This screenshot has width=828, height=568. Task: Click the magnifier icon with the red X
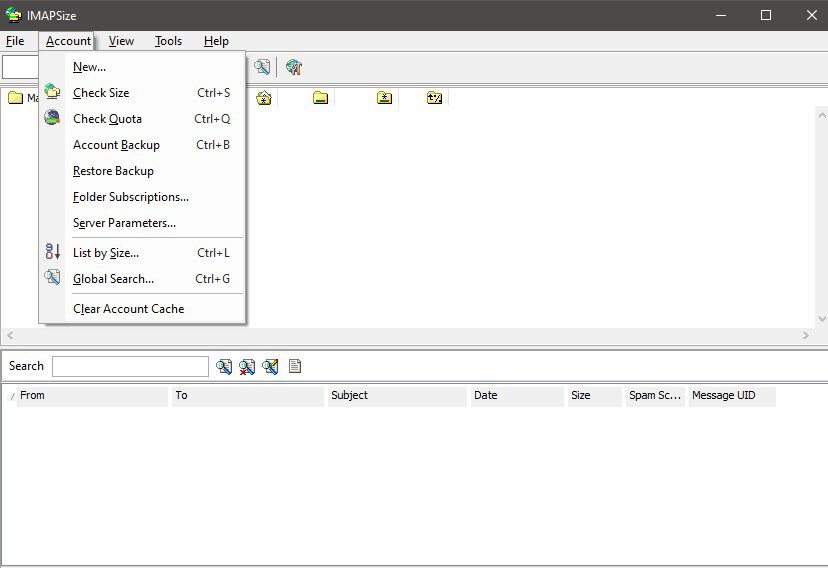(x=247, y=367)
